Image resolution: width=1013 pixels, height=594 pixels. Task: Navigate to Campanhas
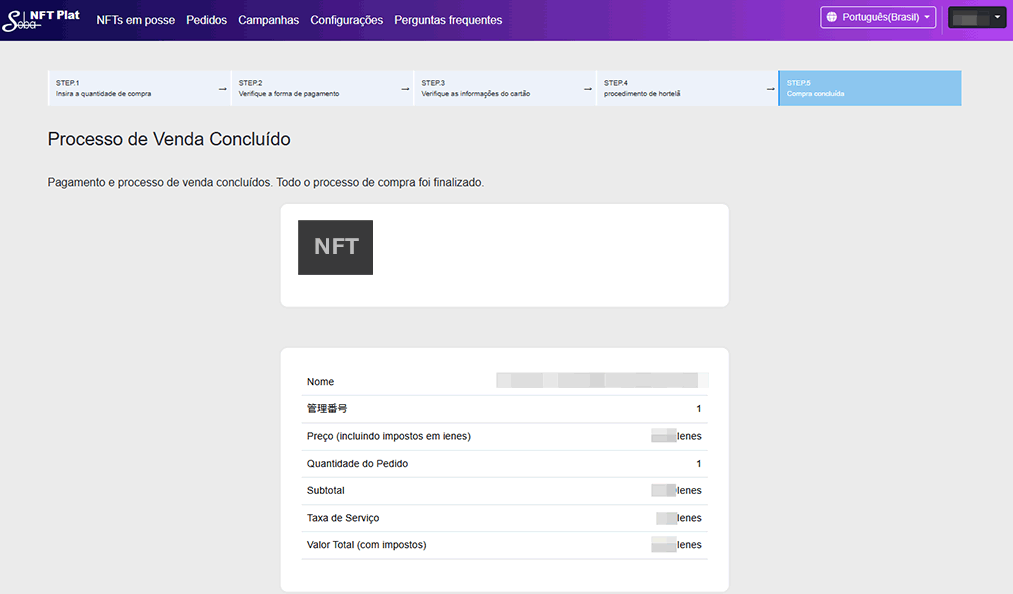pyautogui.click(x=268, y=20)
